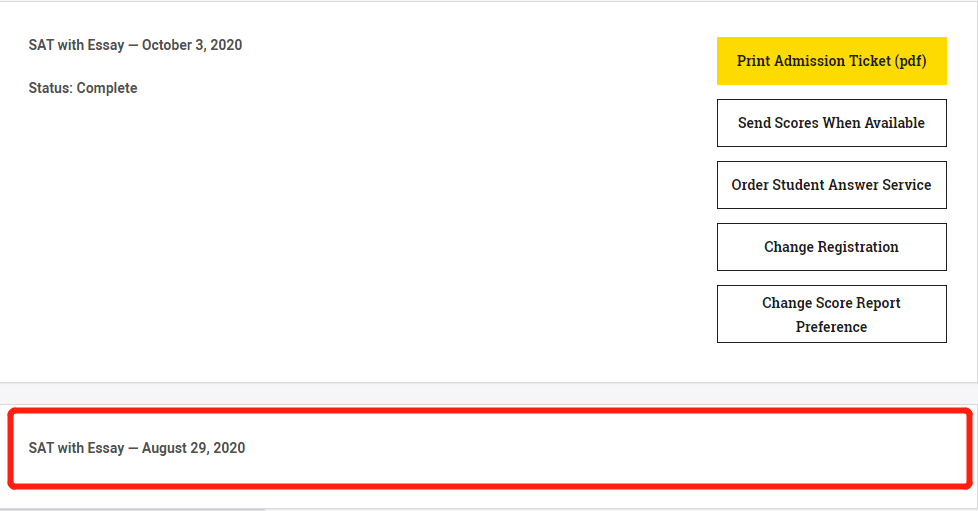Download the admission ticket PDF via yellow button
This screenshot has width=978, height=511.
click(x=831, y=61)
